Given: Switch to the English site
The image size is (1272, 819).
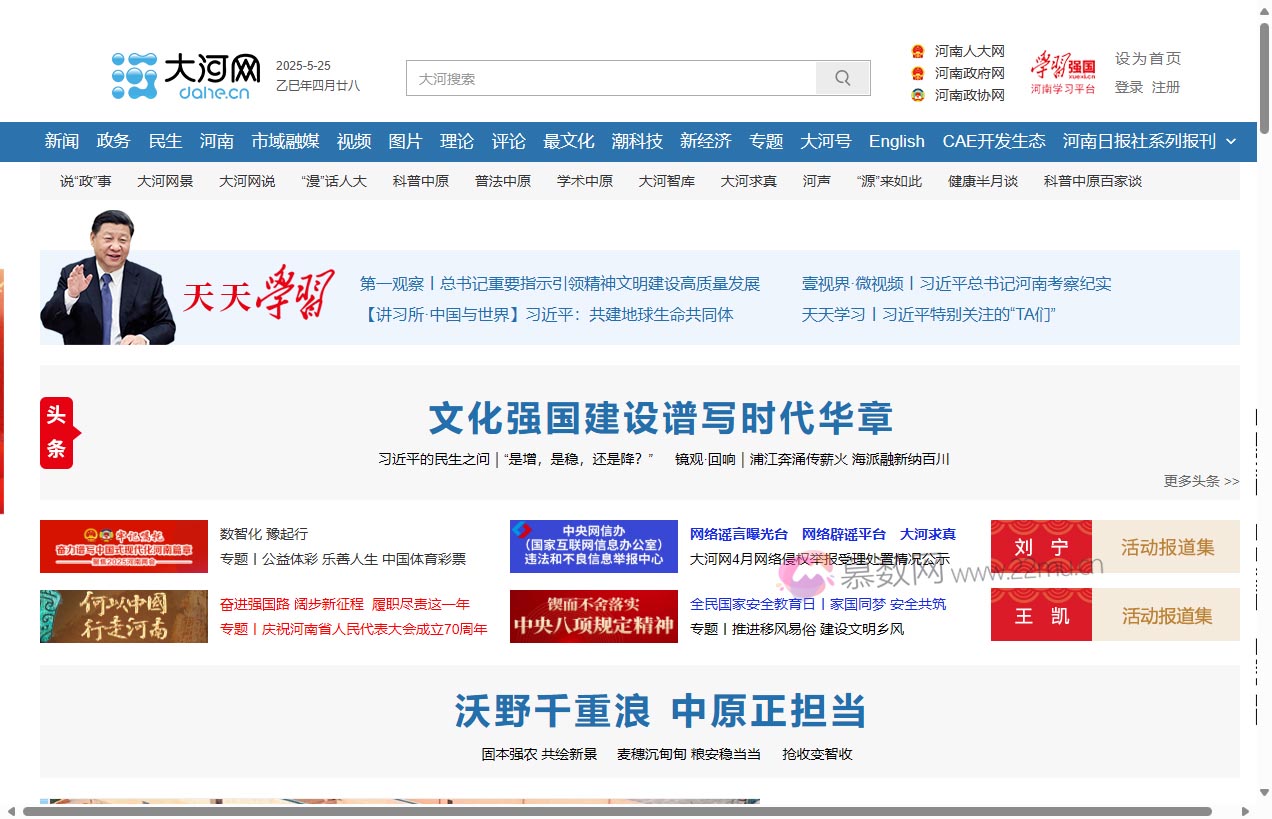Looking at the screenshot, I should tap(896, 141).
